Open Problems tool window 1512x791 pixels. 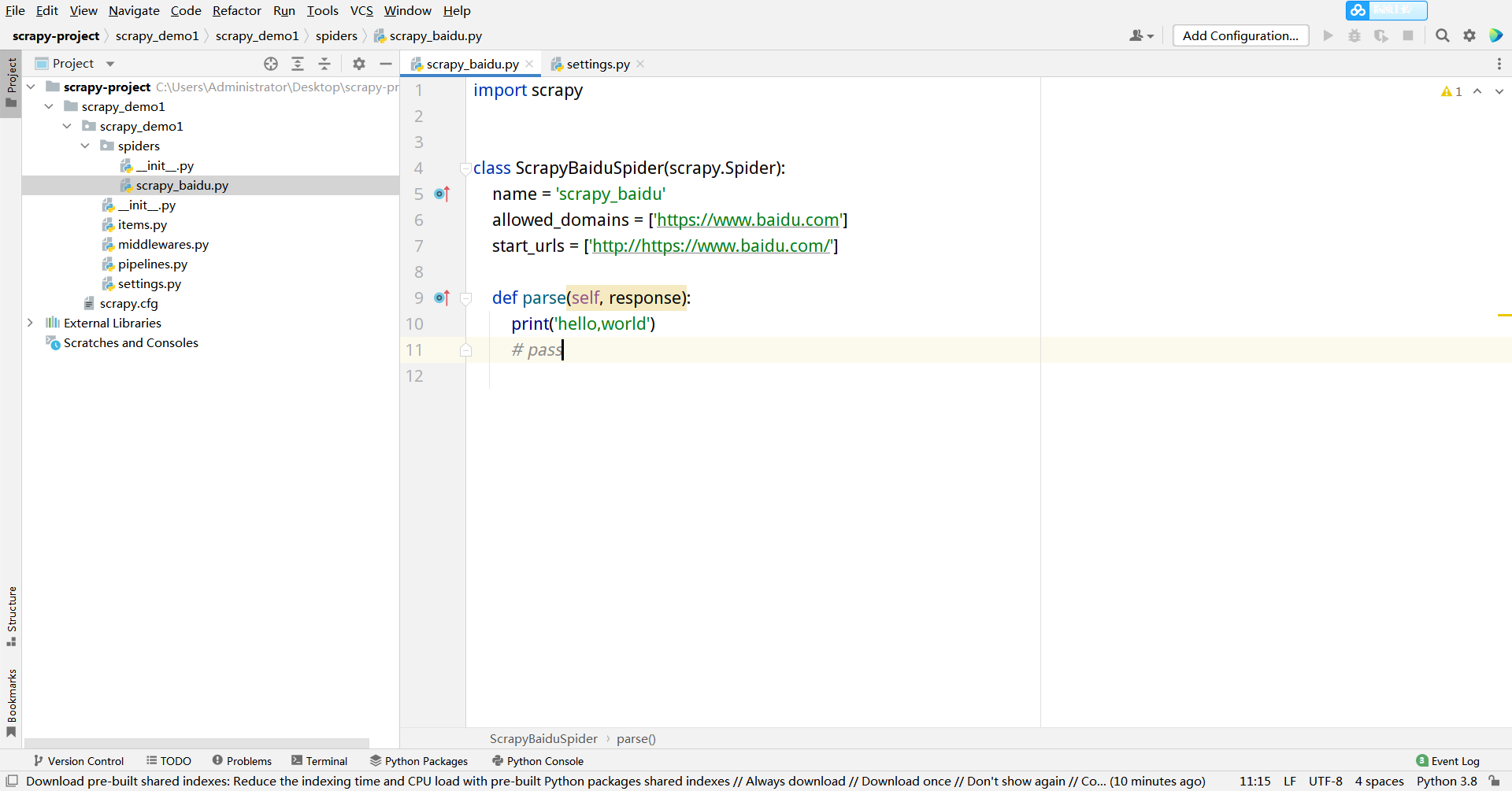[242, 761]
